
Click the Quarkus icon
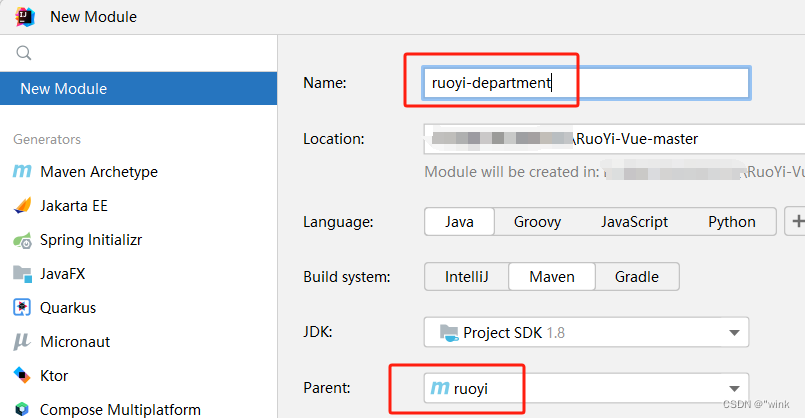(x=22, y=308)
